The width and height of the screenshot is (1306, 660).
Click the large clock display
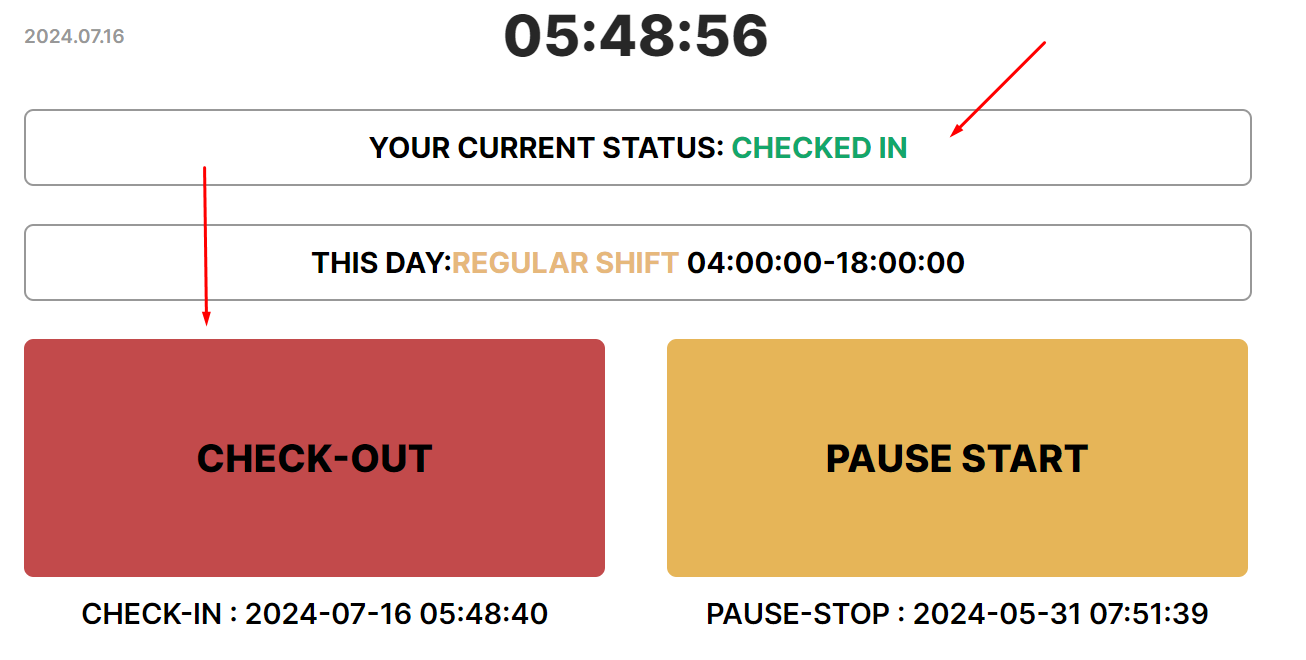[x=636, y=36]
